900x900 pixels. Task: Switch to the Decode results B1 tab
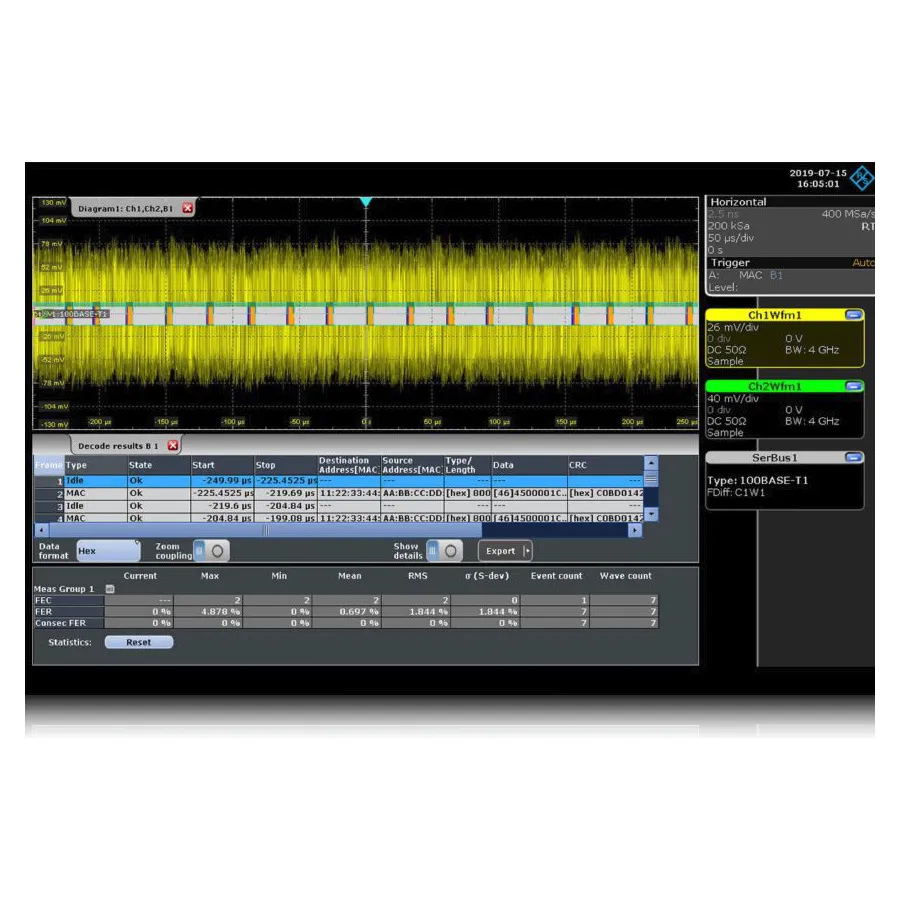tap(120, 444)
